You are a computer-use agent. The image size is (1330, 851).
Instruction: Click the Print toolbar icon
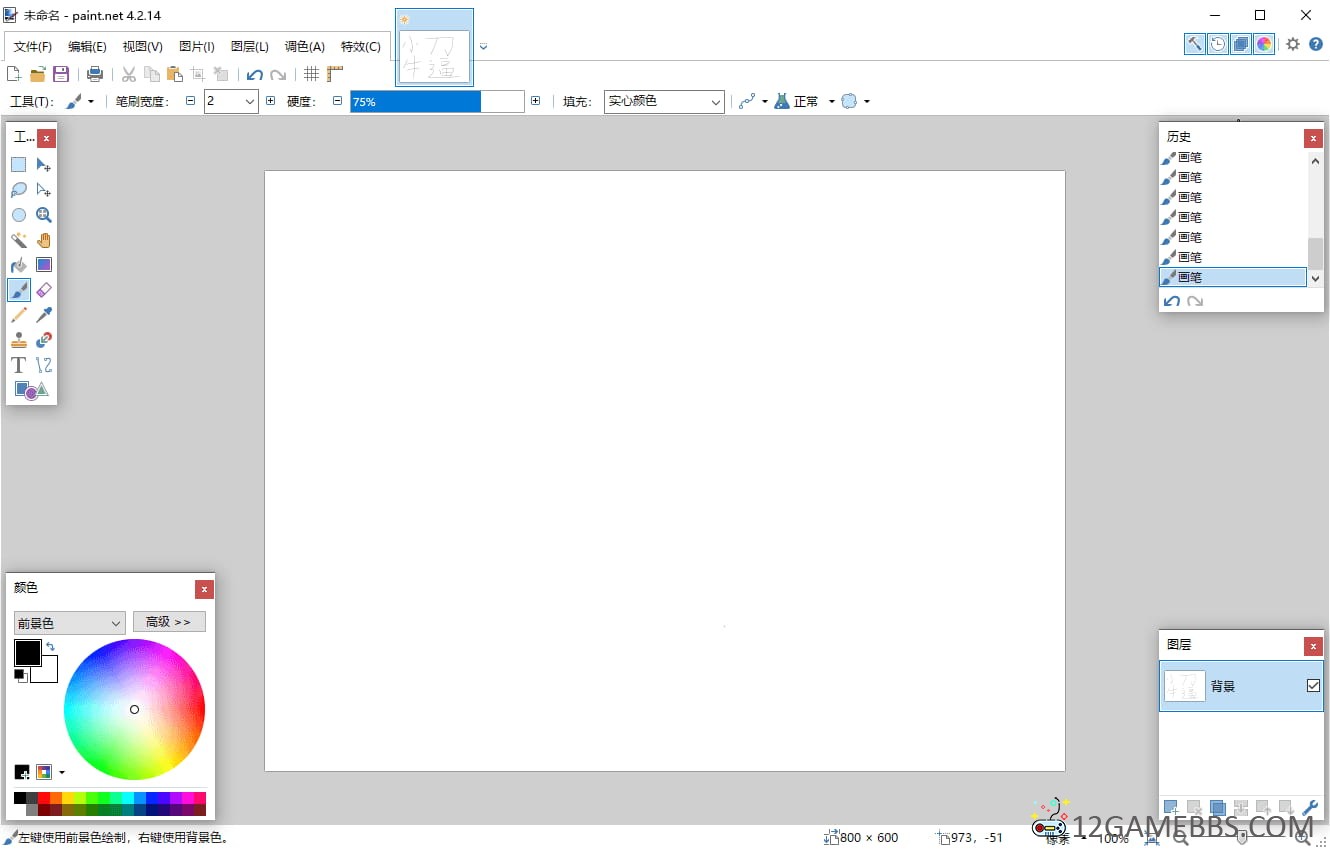coord(95,74)
